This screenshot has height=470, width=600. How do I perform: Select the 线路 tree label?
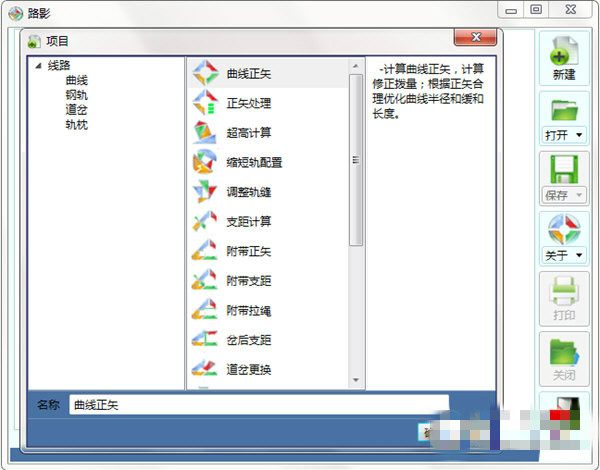59,65
